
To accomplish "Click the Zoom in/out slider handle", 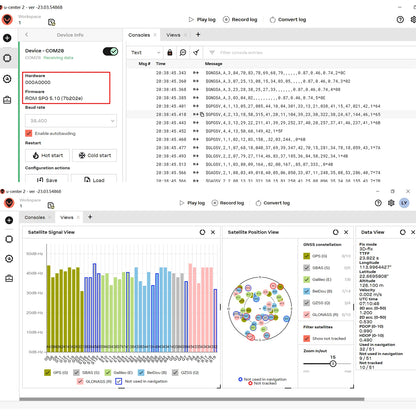I will (x=333, y=363).
